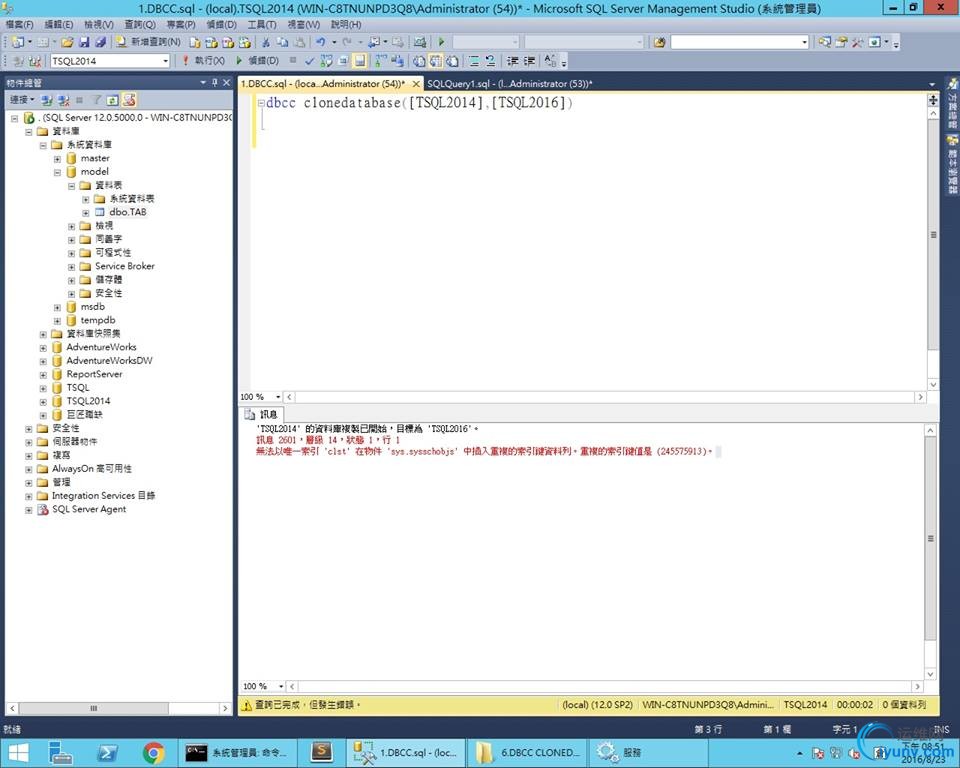Viewport: 960px width, 768px height.
Task: Open the TSQL2014 database dropdown
Action: 165,61
